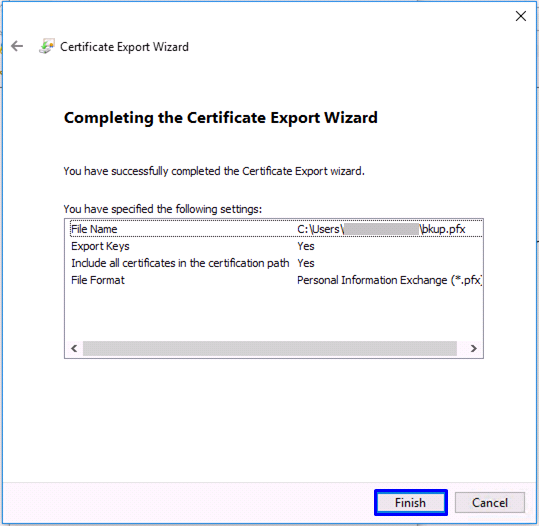Click the 'You have specified the following settings' label
Image resolution: width=539 pixels, height=526 pixels.
pyautogui.click(x=163, y=209)
